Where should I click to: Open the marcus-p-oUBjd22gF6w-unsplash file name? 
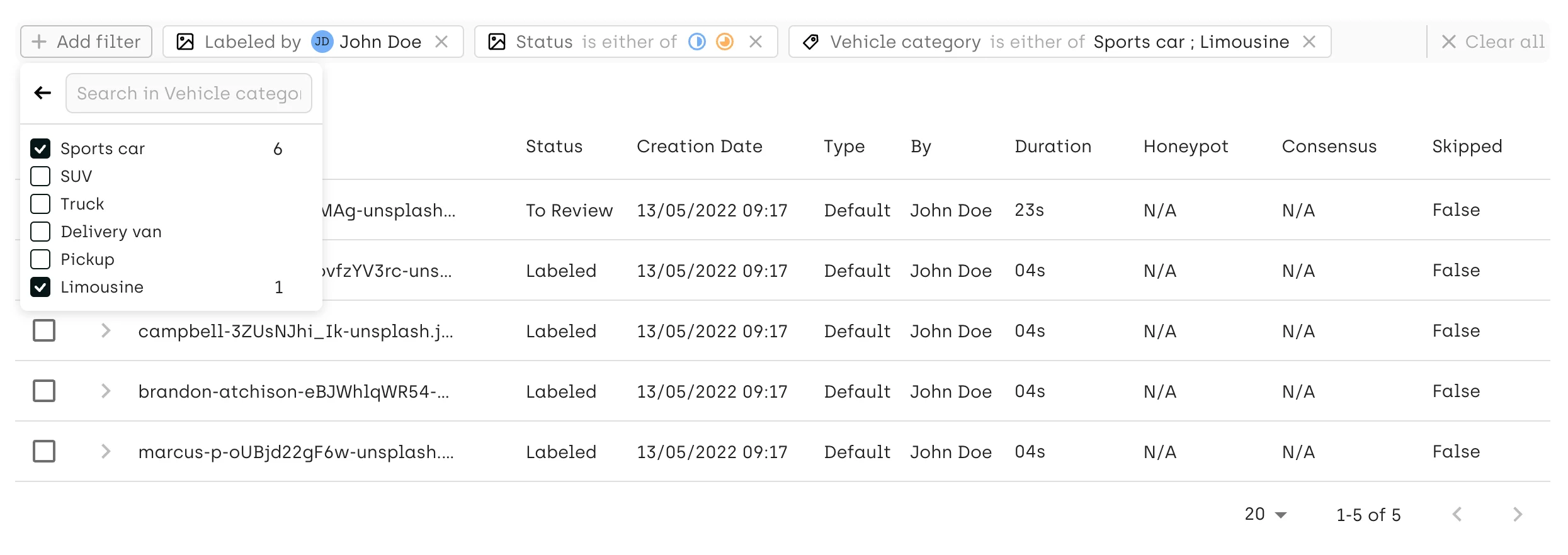point(296,452)
